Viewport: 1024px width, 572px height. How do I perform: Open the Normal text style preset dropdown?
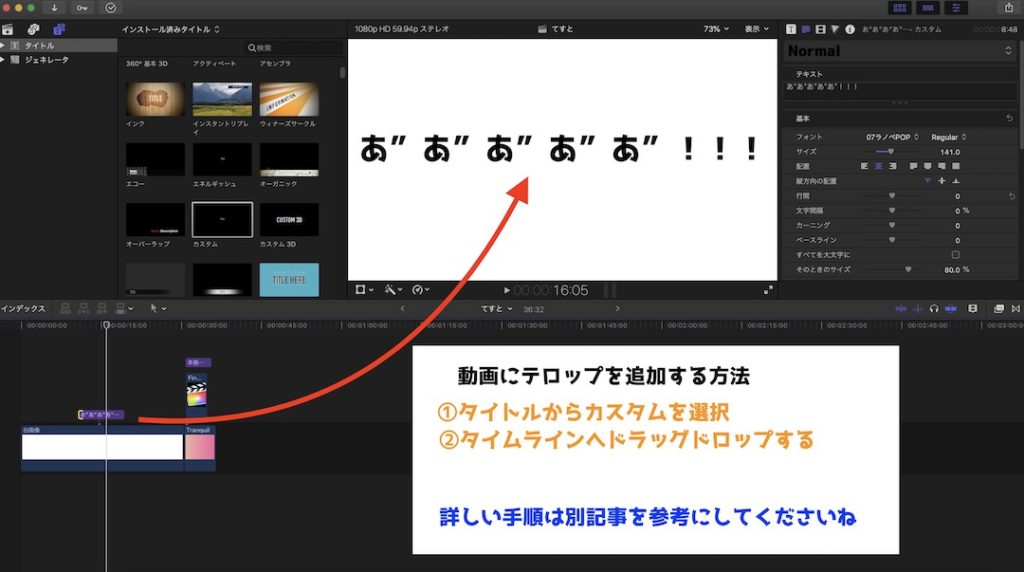899,51
